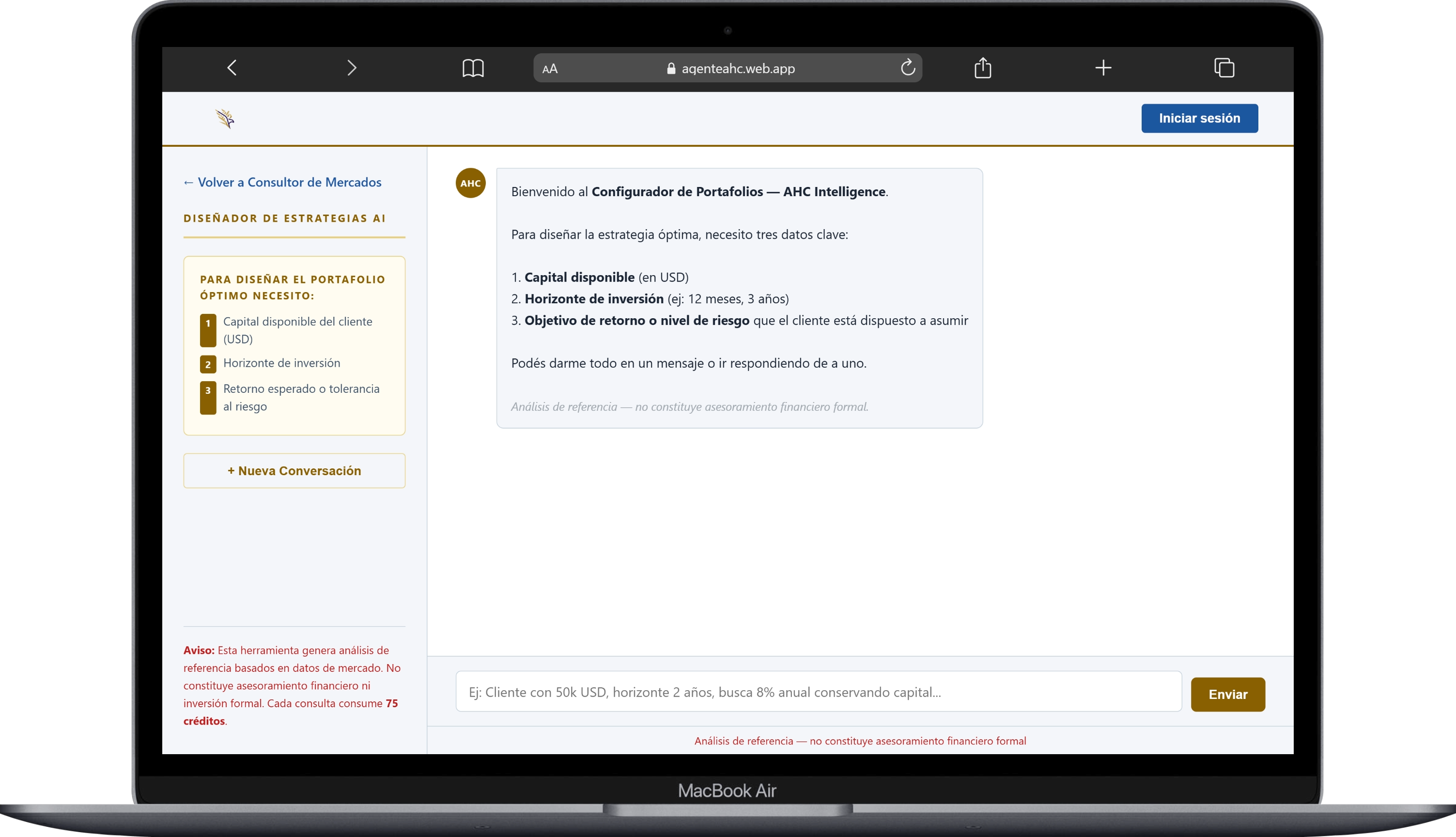Click the number 3 badge in the sidebar list
The height and width of the screenshot is (837, 1456).
click(x=208, y=397)
